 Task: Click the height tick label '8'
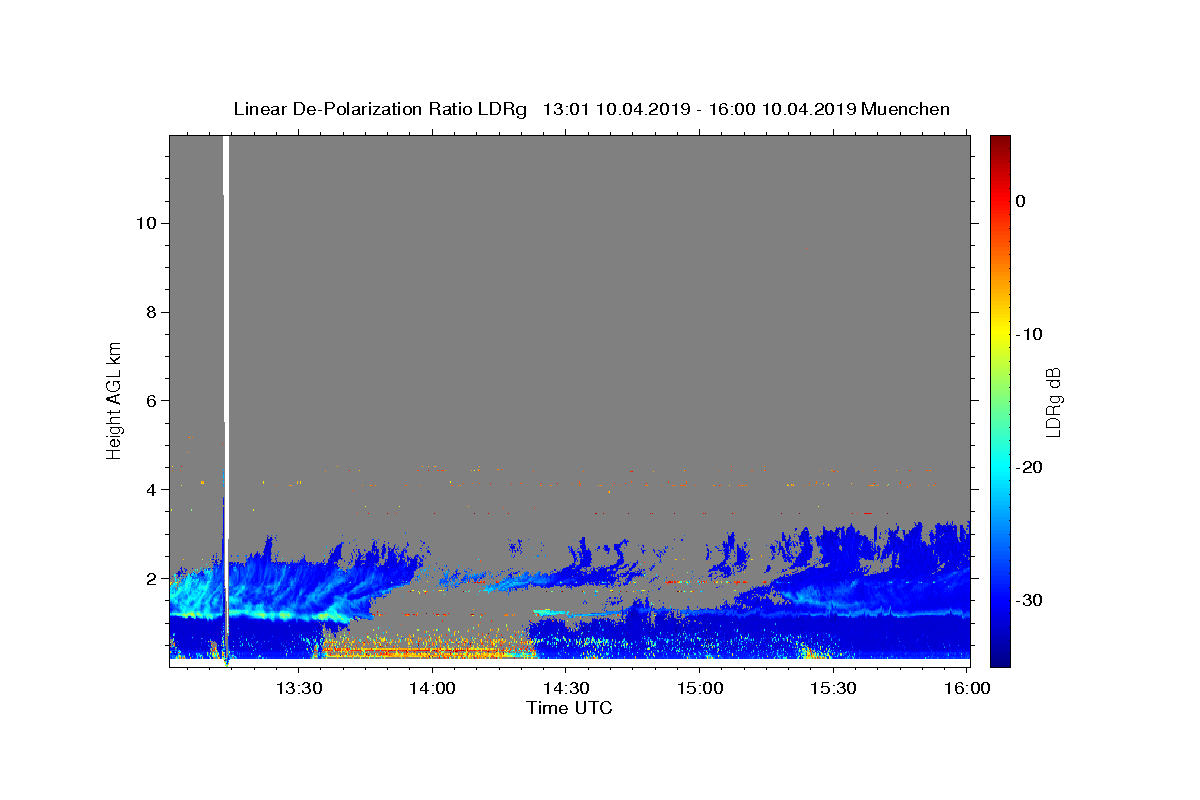coord(150,312)
